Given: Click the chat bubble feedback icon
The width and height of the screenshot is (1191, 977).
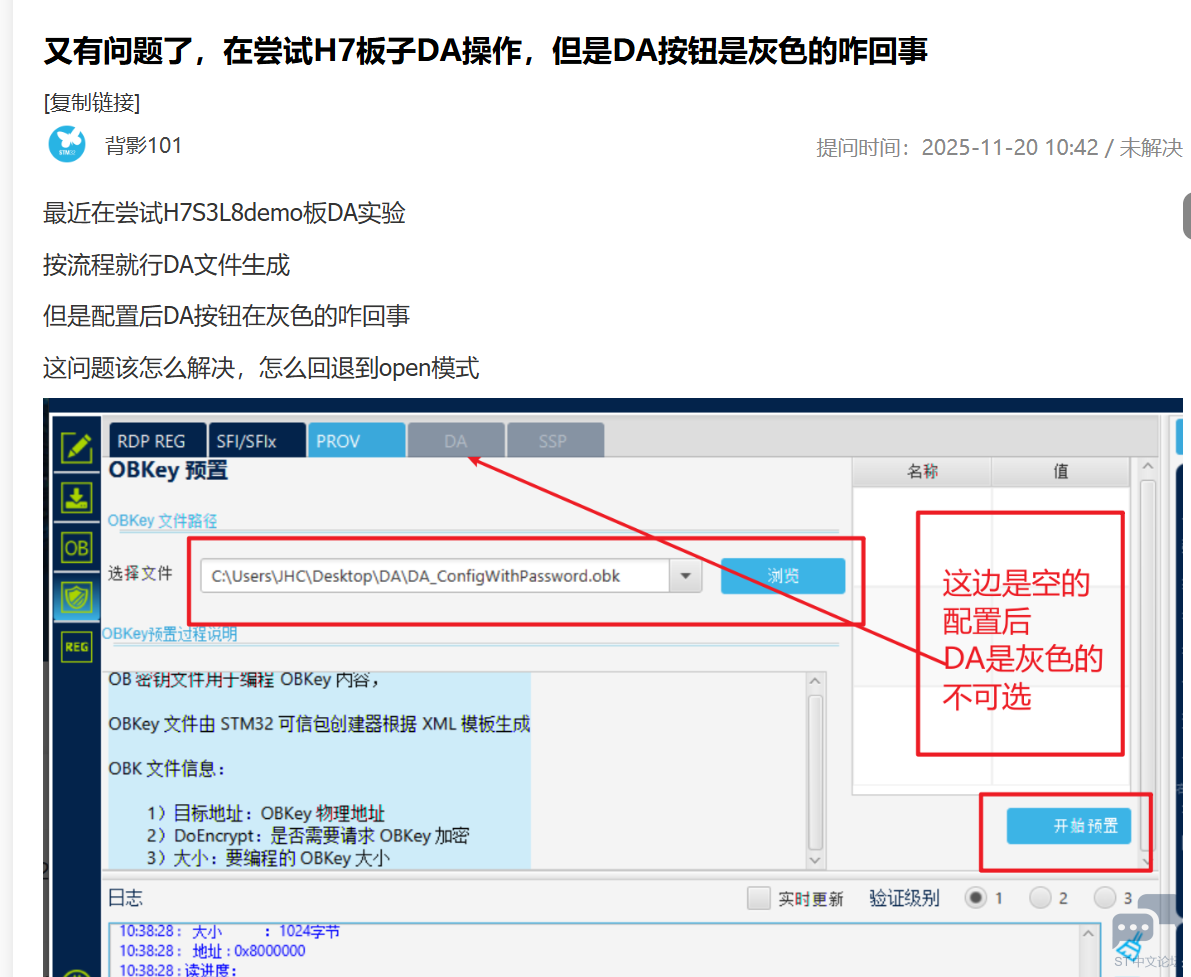Looking at the screenshot, I should 1132,927.
